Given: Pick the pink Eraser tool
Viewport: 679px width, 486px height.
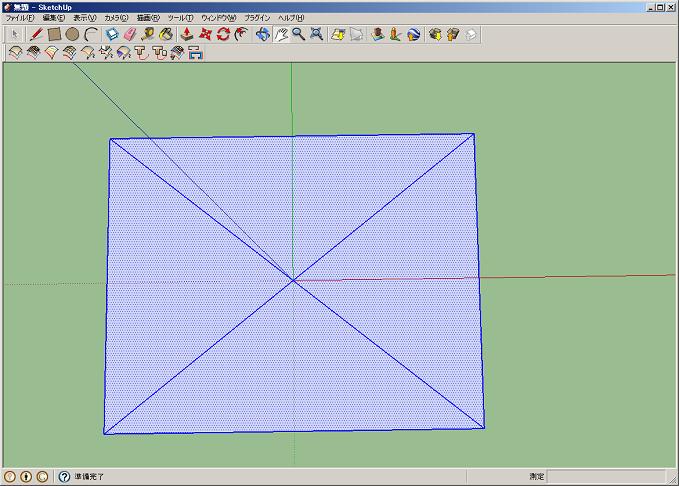Looking at the screenshot, I should click(129, 34).
